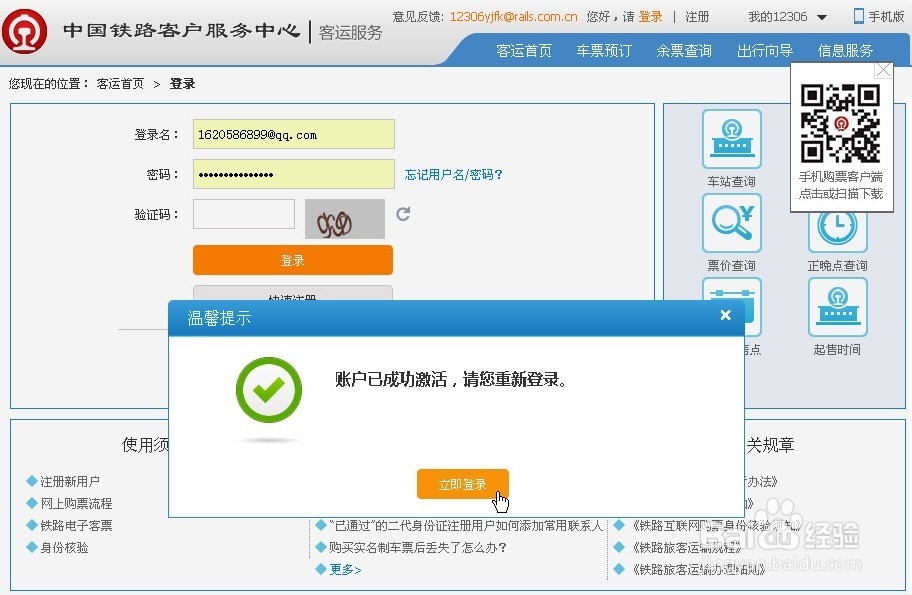Refresh the 验证码 captcha image

pyautogui.click(x=402, y=213)
